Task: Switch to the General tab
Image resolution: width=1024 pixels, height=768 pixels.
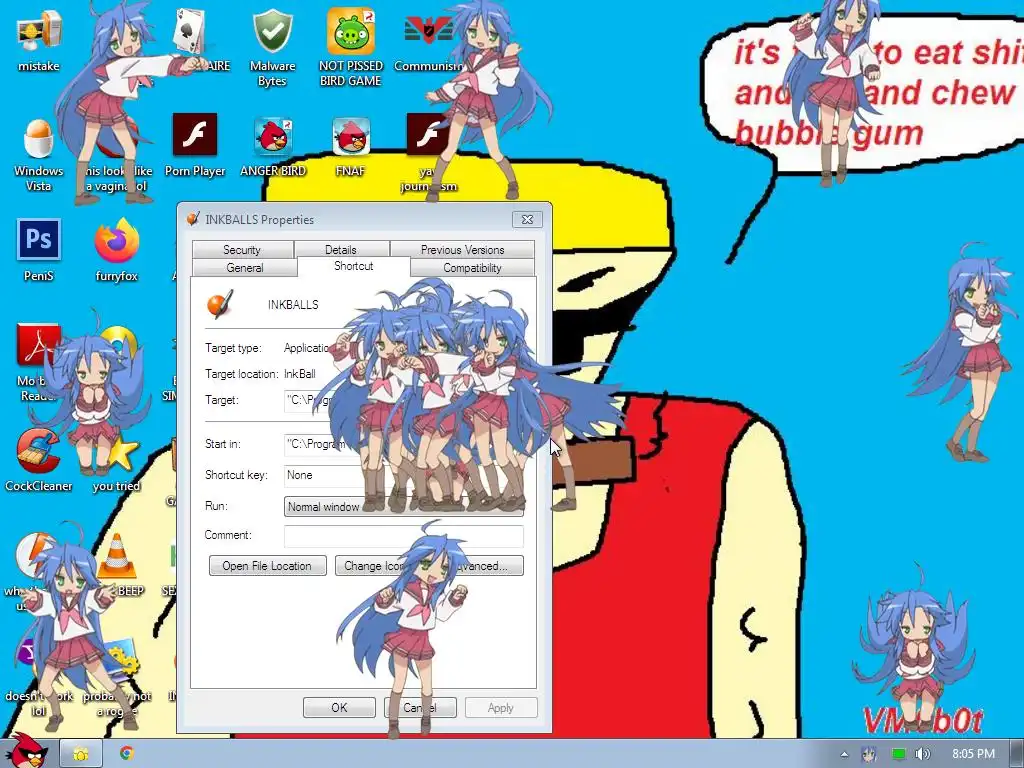Action: click(x=245, y=268)
